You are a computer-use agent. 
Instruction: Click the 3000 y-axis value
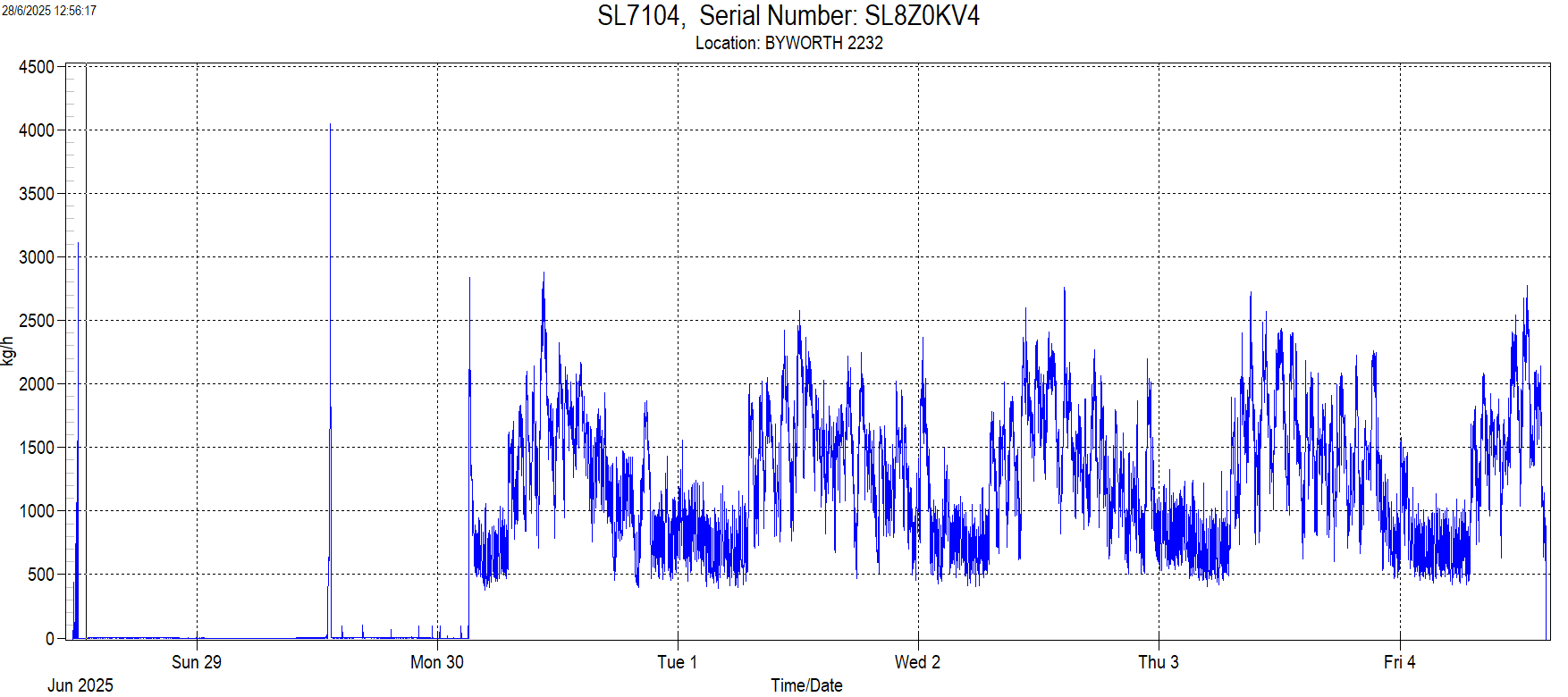pos(37,257)
